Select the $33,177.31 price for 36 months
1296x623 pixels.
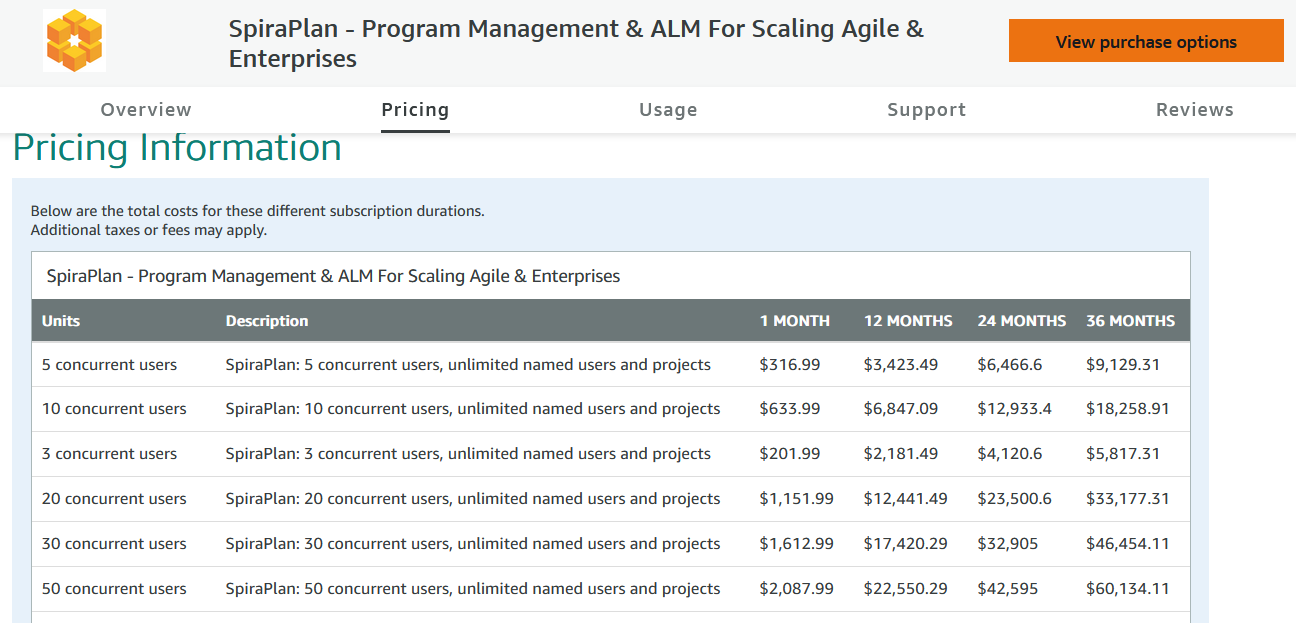click(1127, 499)
